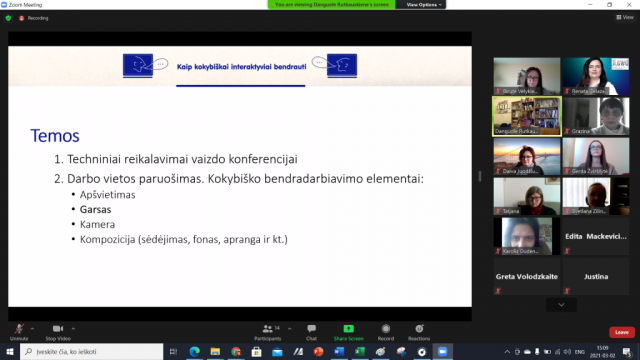Select the Zoom app in the taskbar
The height and width of the screenshot is (360, 640).
(442, 351)
